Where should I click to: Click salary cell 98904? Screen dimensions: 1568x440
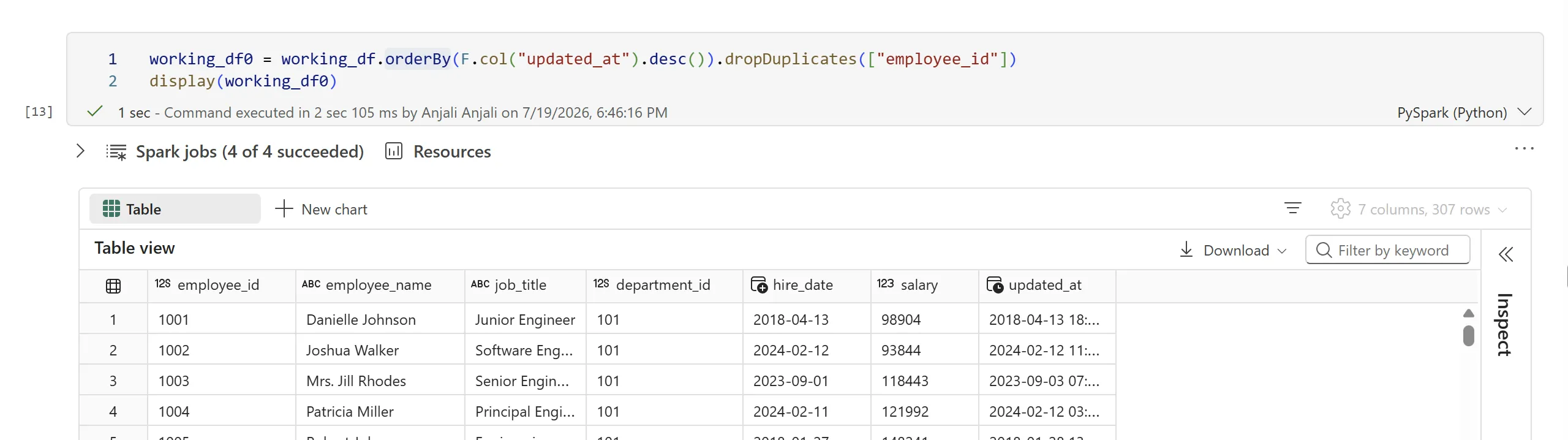coord(925,319)
